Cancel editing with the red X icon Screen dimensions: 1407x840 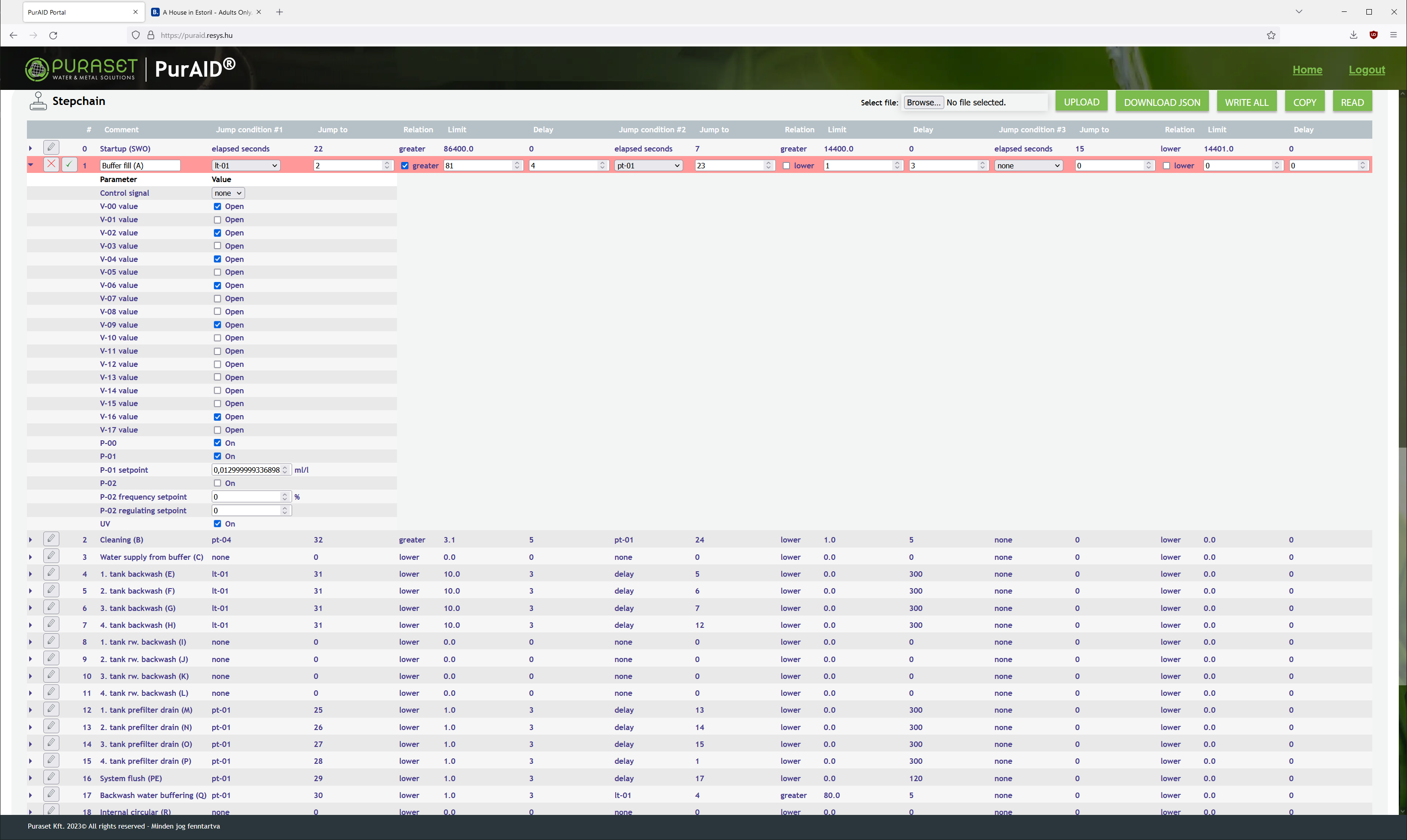click(51, 164)
